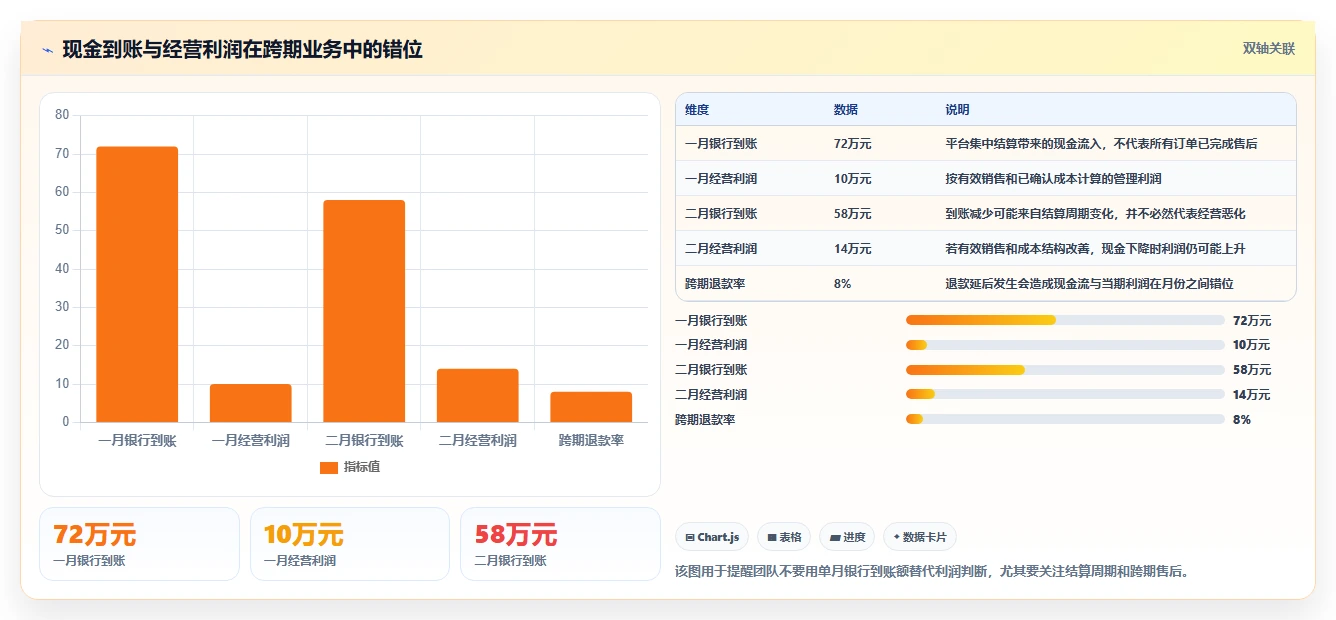Viewport: 1336px width, 620px height.
Task: Click the 跨期退款率 x-axis label
Action: (591, 441)
